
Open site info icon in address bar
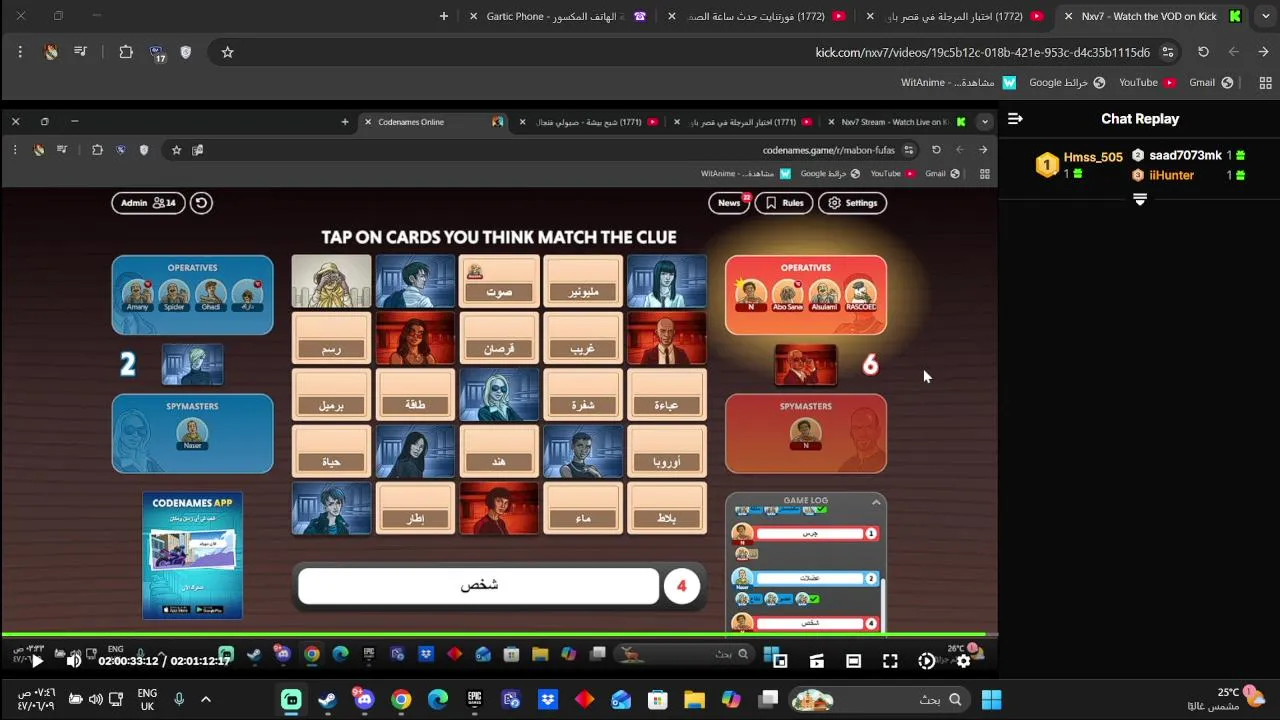click(x=1167, y=52)
